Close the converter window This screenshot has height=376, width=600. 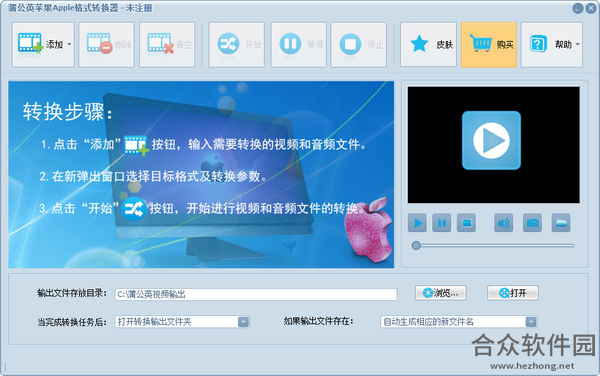pyautogui.click(x=591, y=8)
